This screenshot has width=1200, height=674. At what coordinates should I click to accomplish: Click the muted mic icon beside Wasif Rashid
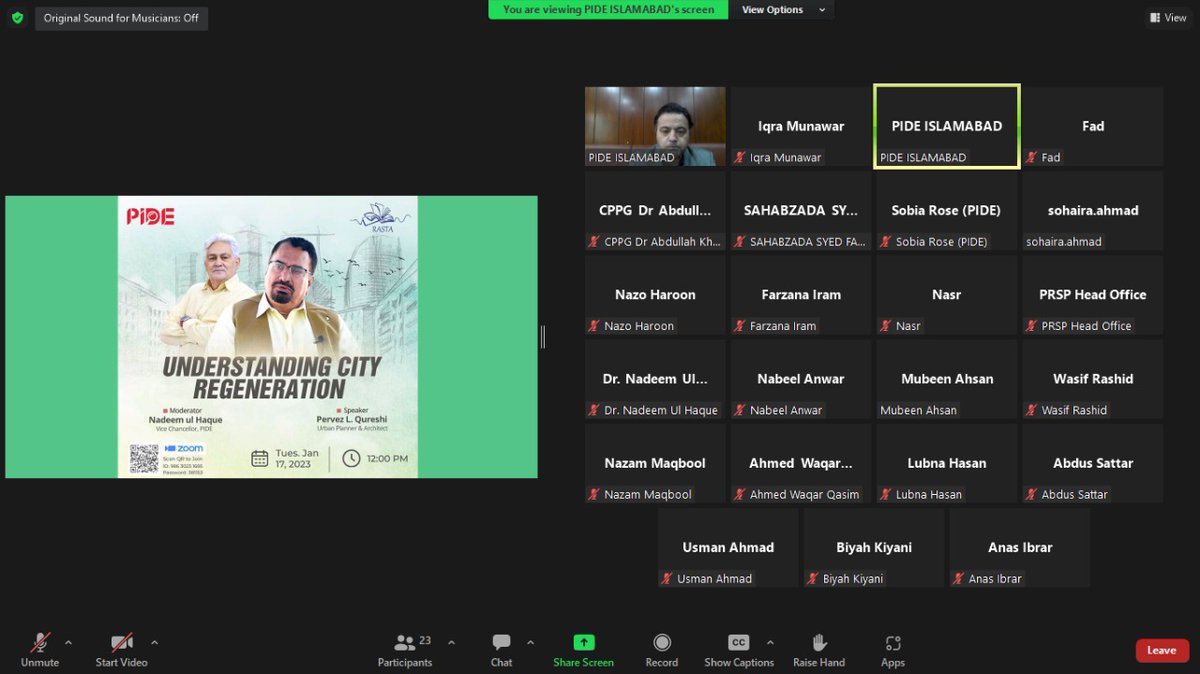(1032, 410)
